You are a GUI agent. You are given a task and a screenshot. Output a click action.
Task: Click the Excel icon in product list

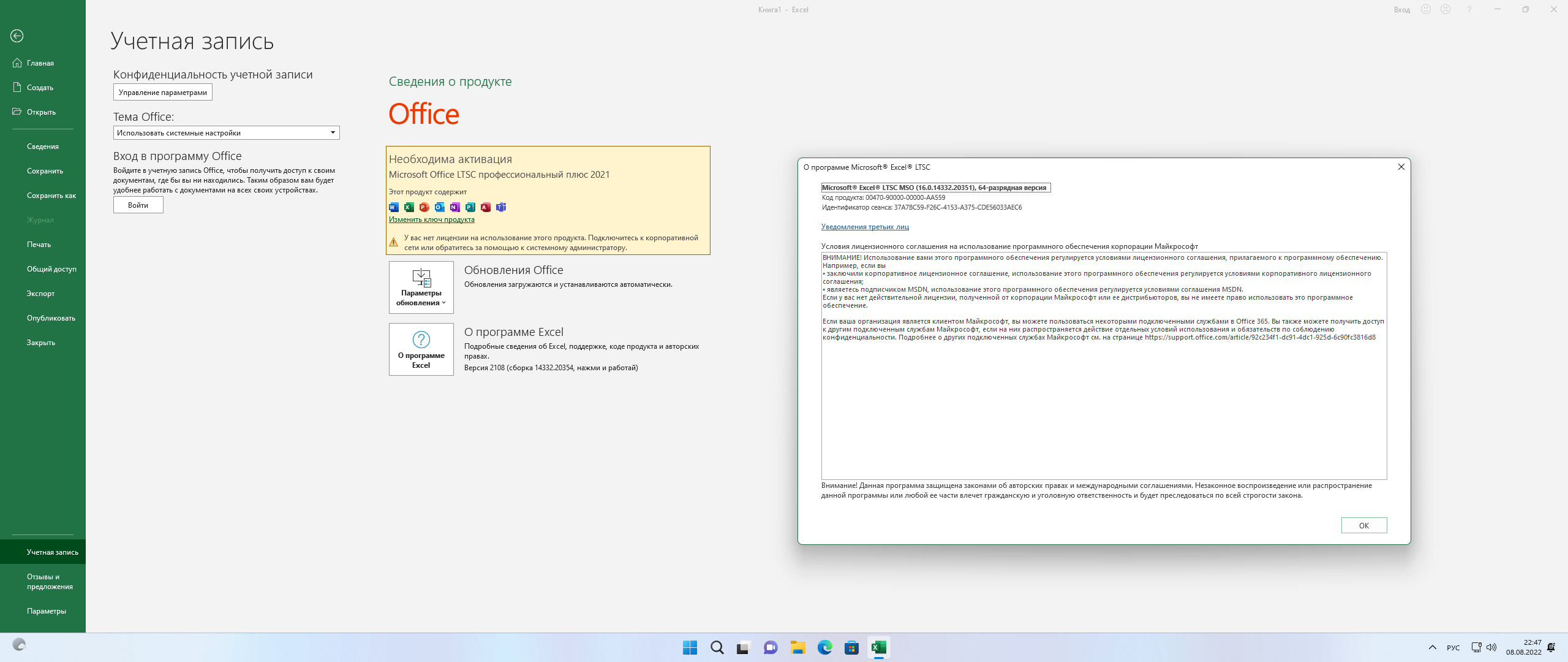pyautogui.click(x=409, y=207)
